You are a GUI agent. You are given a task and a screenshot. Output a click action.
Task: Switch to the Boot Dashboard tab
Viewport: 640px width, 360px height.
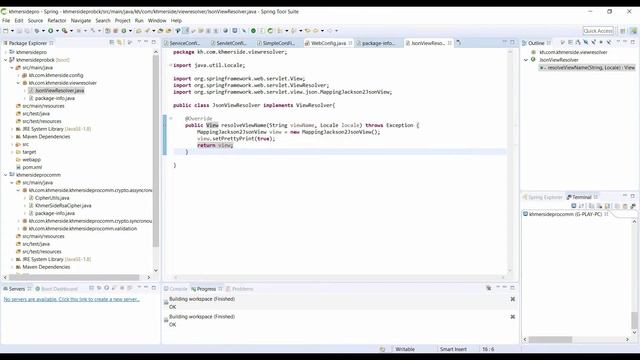click(x=57, y=289)
